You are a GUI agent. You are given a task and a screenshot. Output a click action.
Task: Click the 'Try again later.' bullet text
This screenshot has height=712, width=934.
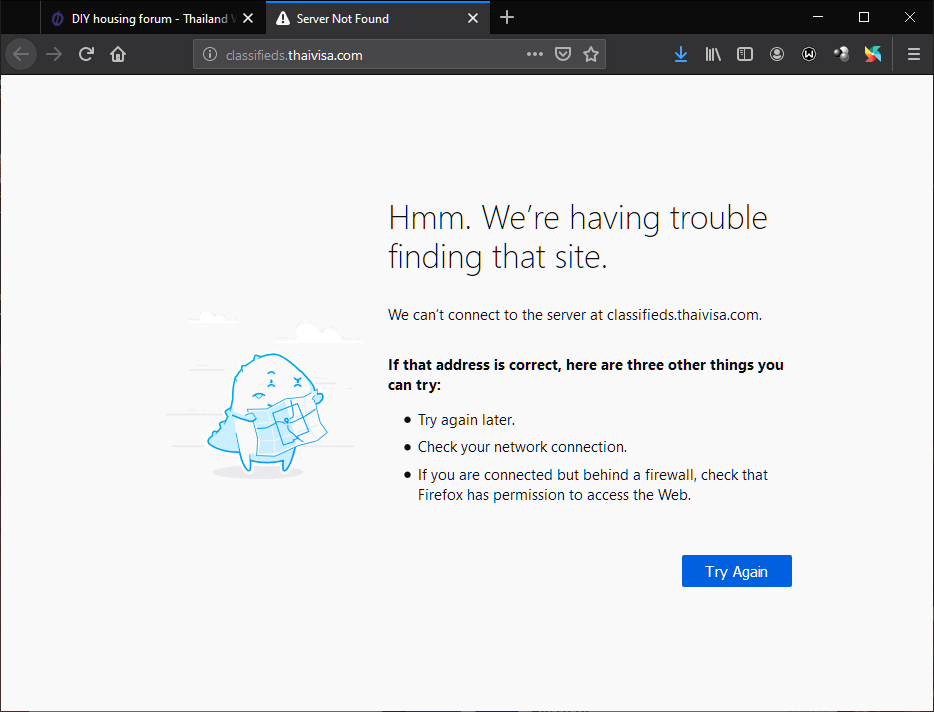[466, 420]
